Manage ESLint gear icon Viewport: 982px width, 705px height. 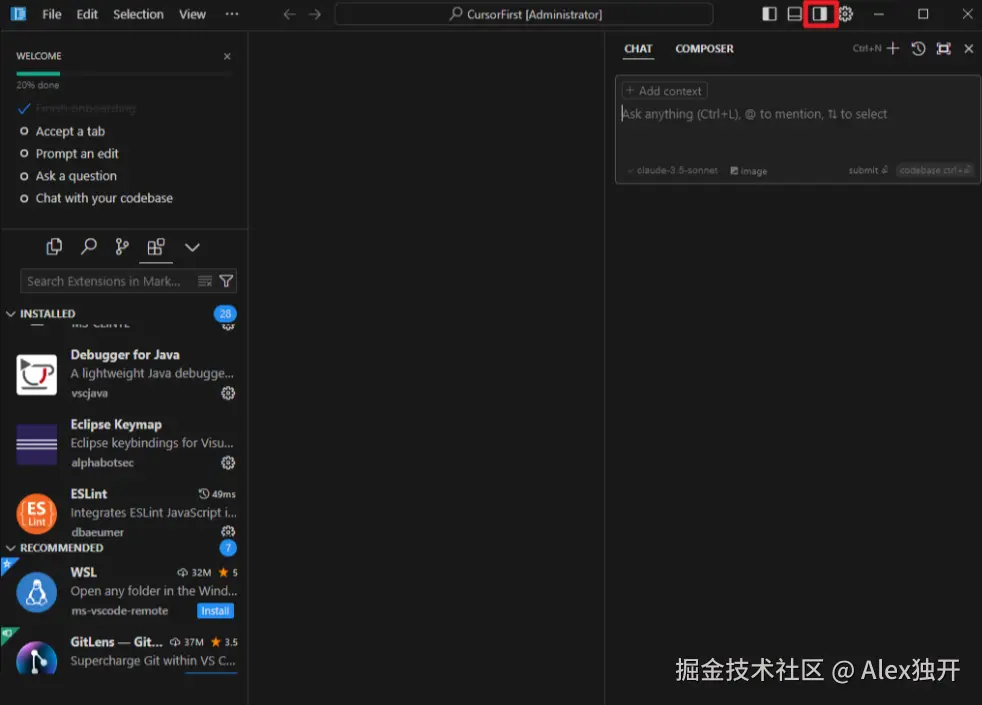pyautogui.click(x=228, y=532)
